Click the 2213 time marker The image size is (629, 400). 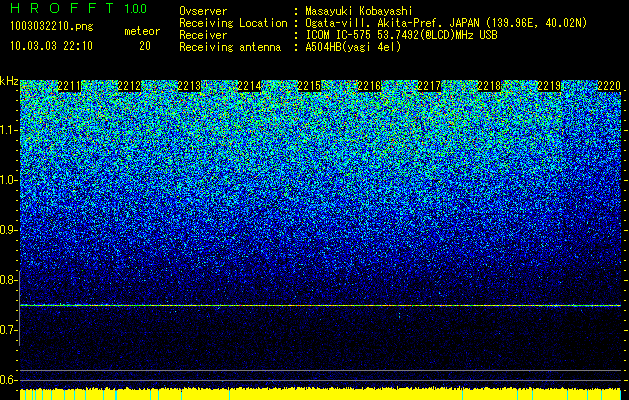click(189, 86)
